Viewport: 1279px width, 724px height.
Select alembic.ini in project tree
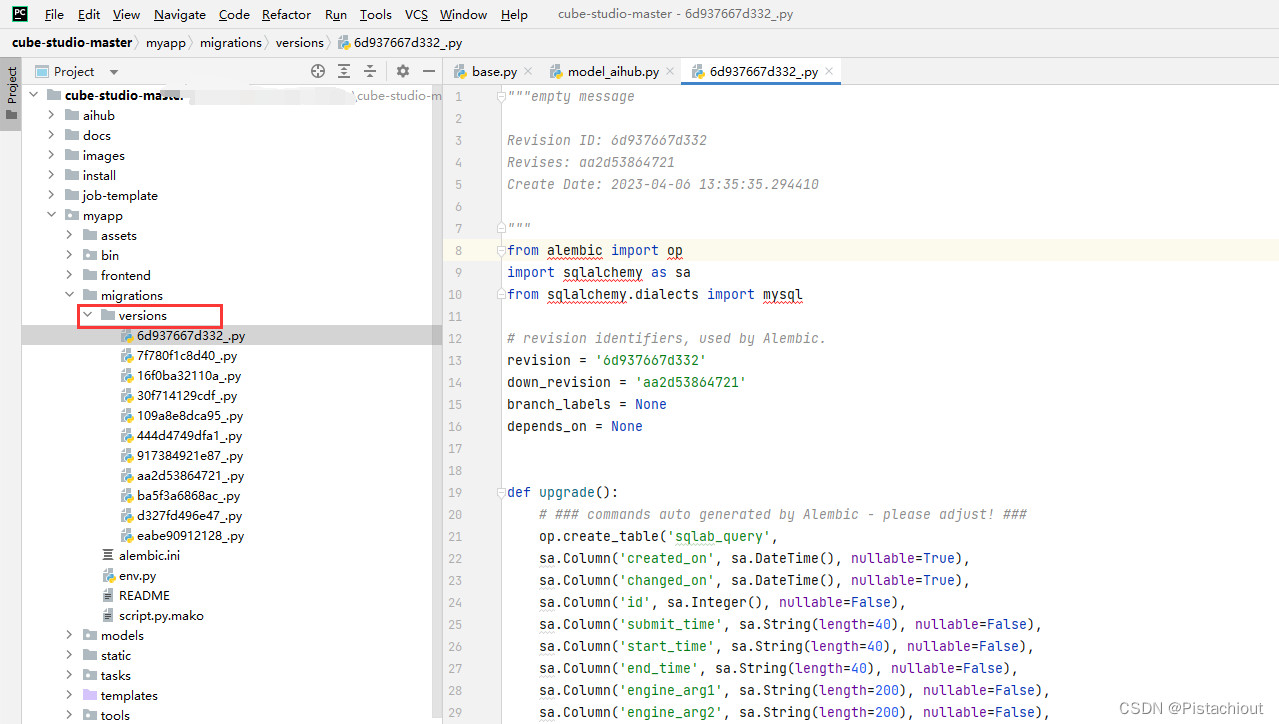pyautogui.click(x=149, y=555)
